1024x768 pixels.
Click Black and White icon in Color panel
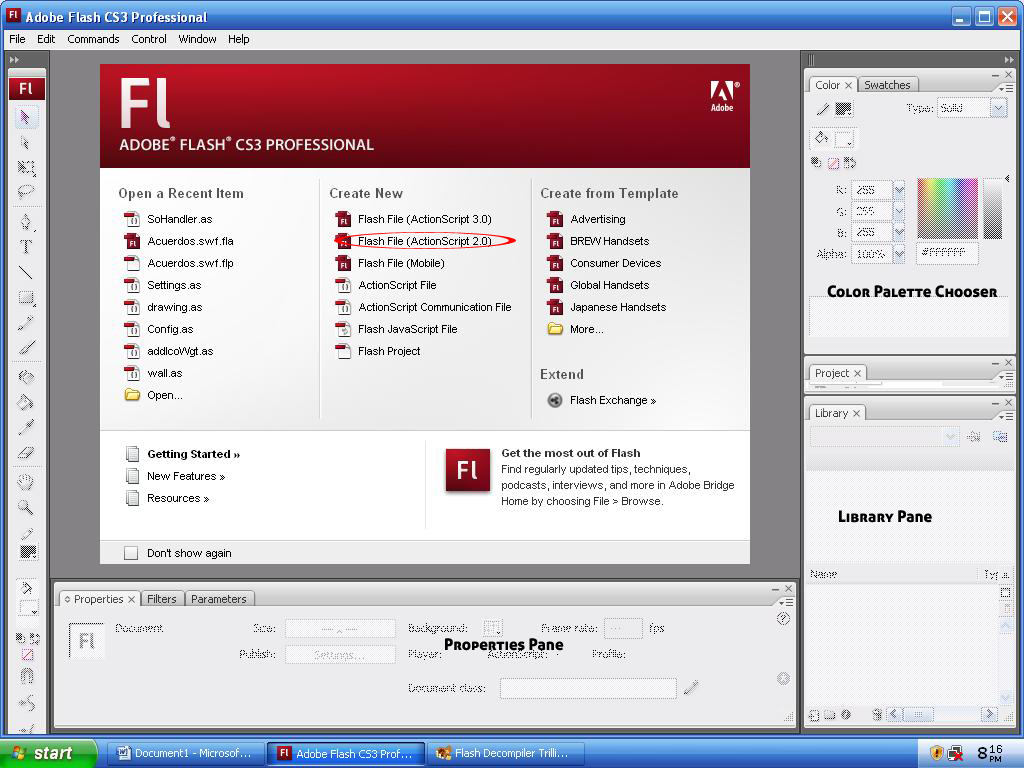tap(816, 162)
